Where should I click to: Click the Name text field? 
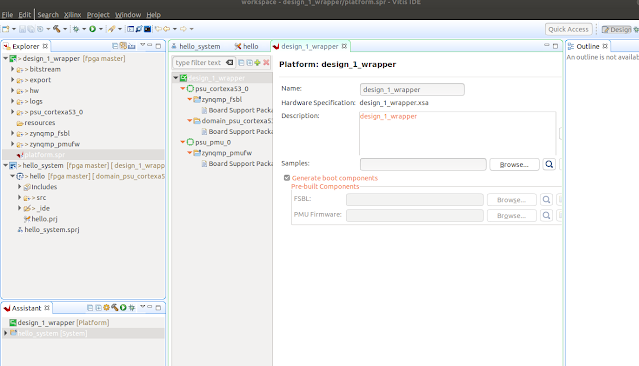(x=412, y=89)
